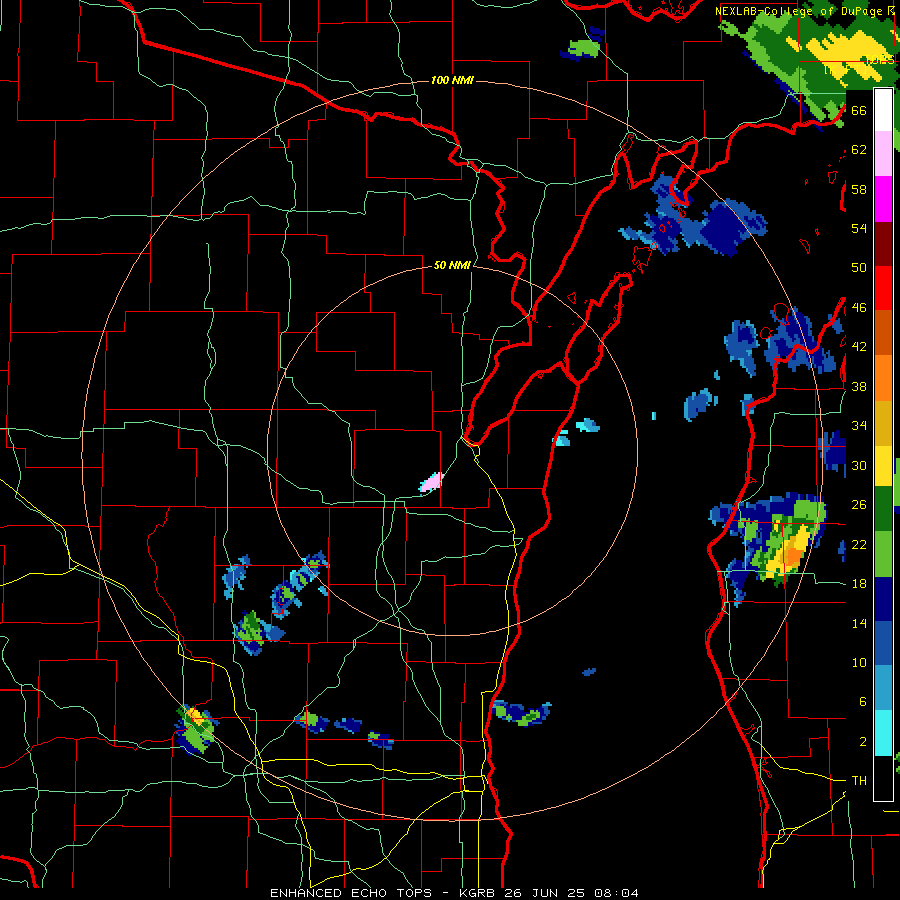
Task: Click the "50 NMI" range ring label
Action: [x=452, y=265]
